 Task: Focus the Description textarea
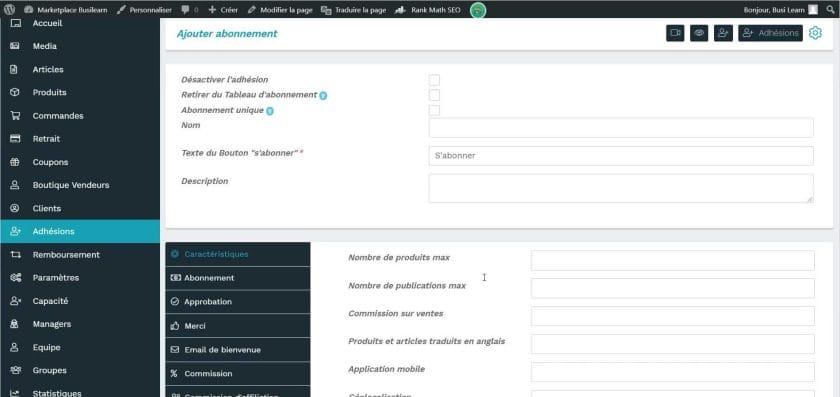coord(621,189)
